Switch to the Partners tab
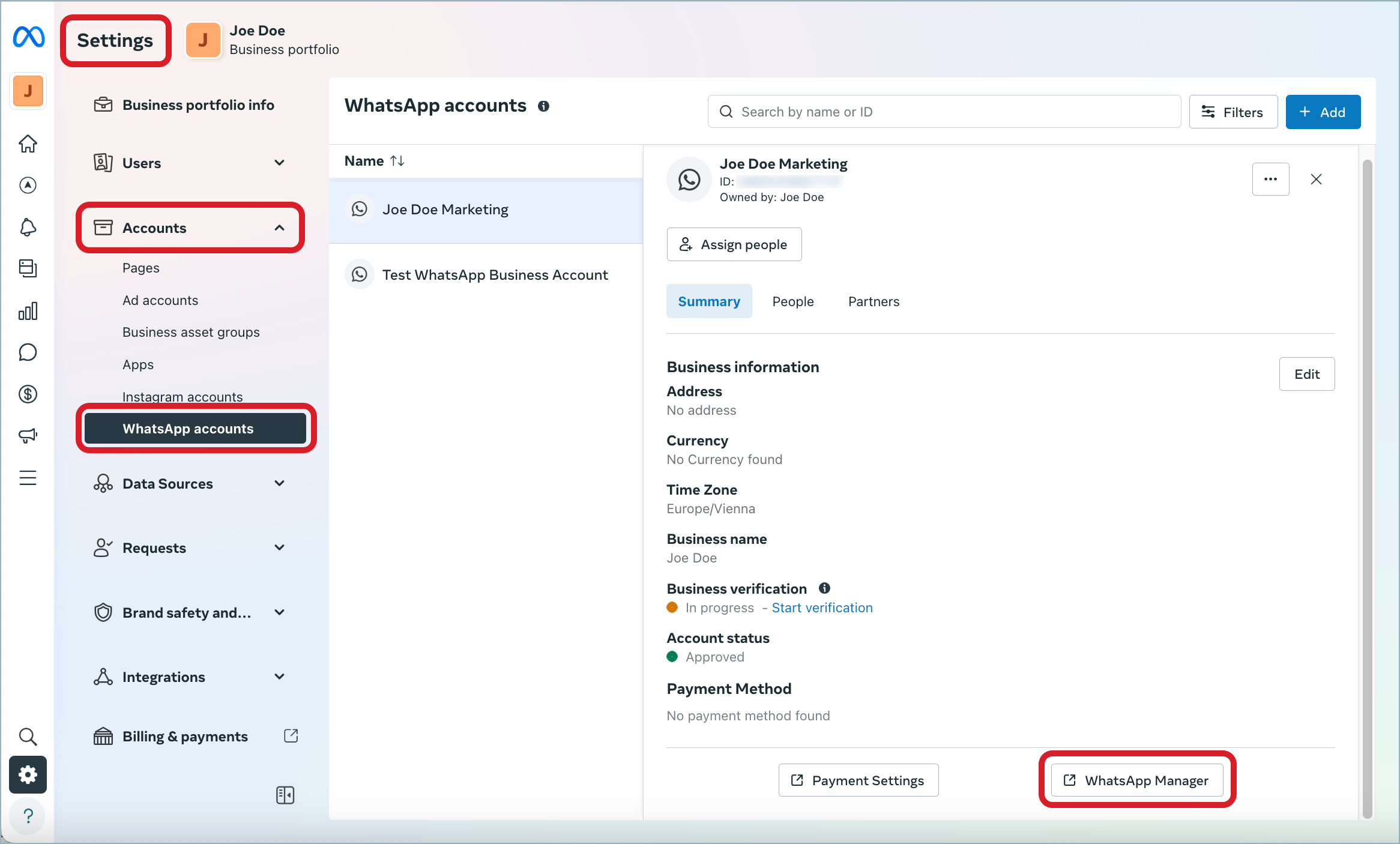1400x844 pixels. point(873,301)
